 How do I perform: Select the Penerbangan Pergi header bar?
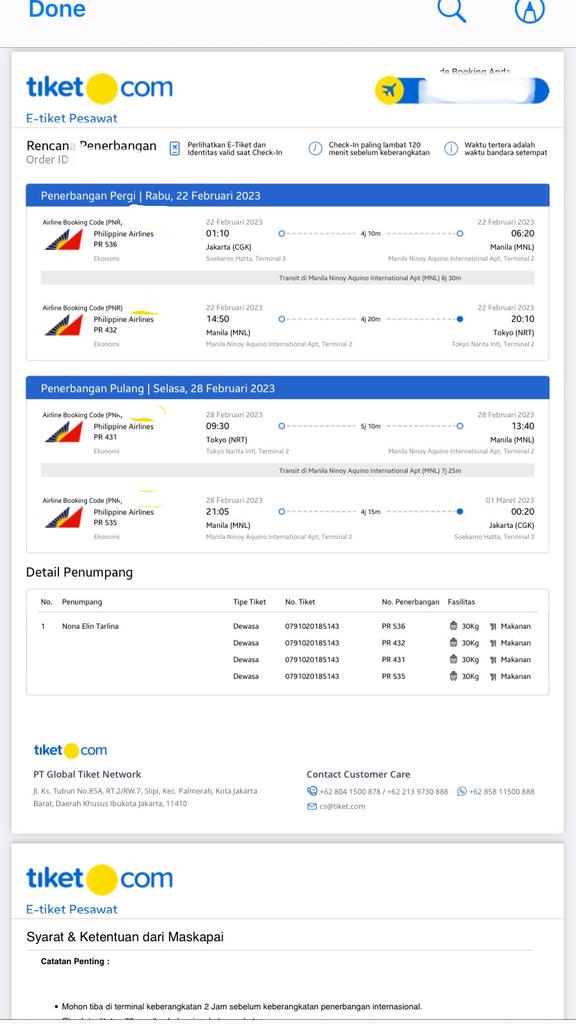(287, 195)
